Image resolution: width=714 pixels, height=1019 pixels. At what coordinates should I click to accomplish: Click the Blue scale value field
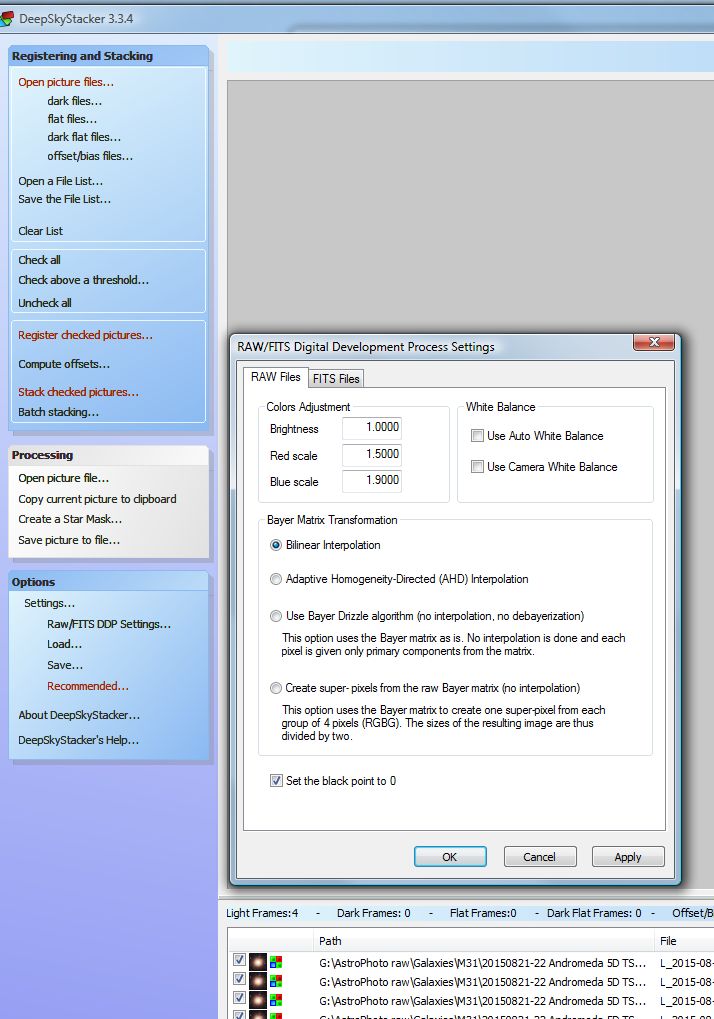click(x=372, y=480)
